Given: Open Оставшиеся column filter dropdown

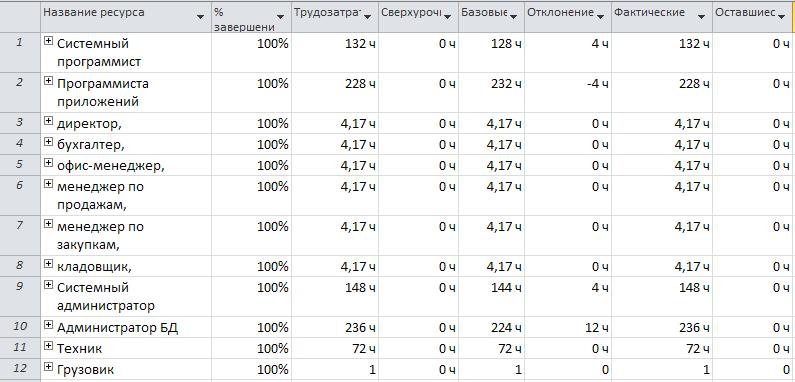Looking at the screenshot, I should coord(783,17).
